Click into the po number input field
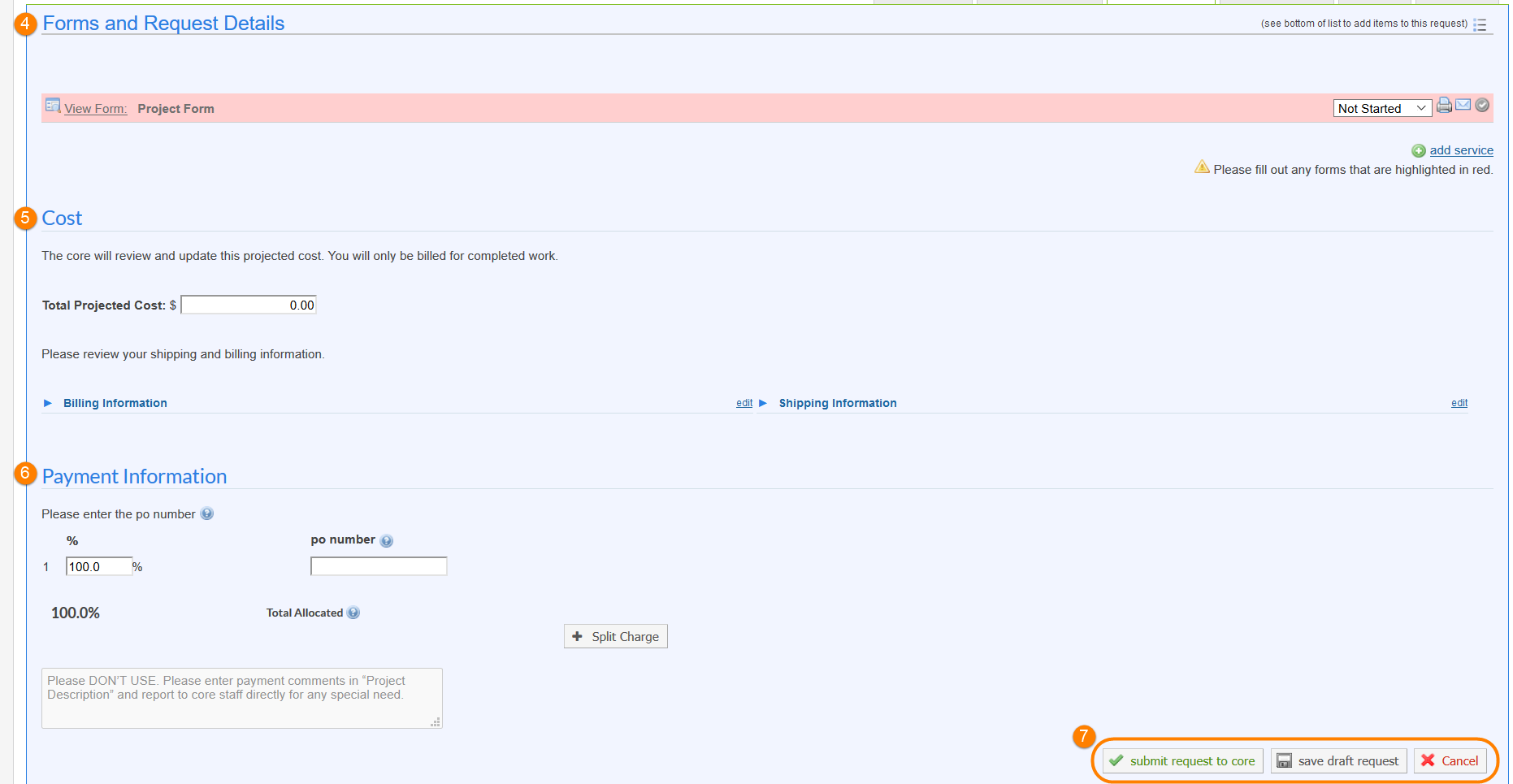The image size is (1513, 784). click(x=379, y=566)
